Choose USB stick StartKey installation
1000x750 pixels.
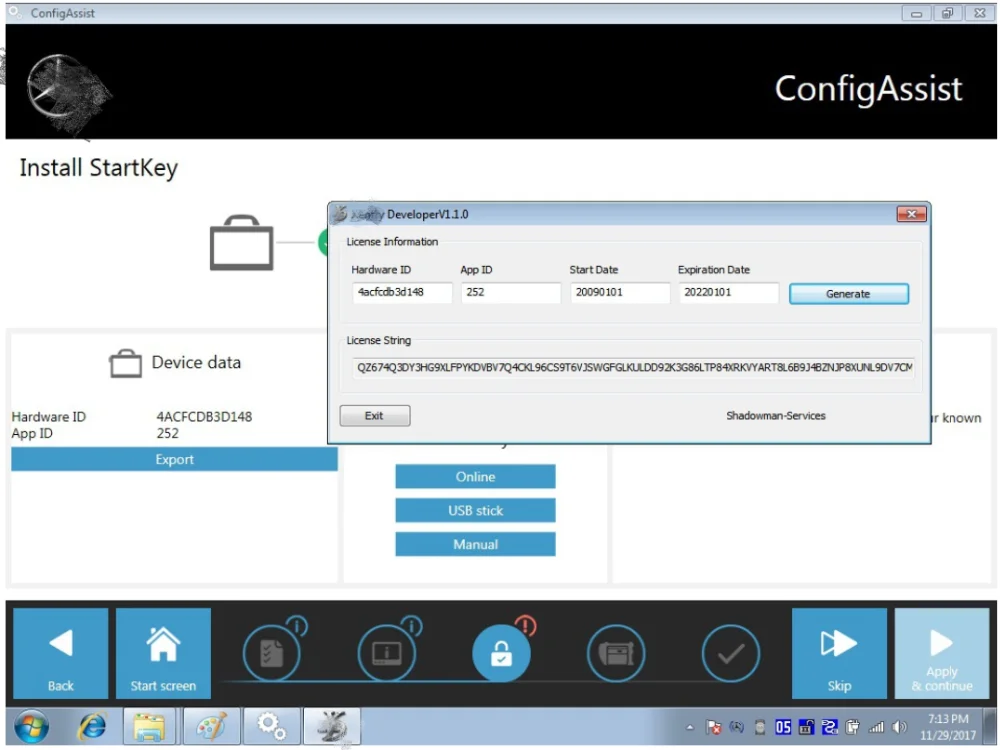[x=475, y=510]
